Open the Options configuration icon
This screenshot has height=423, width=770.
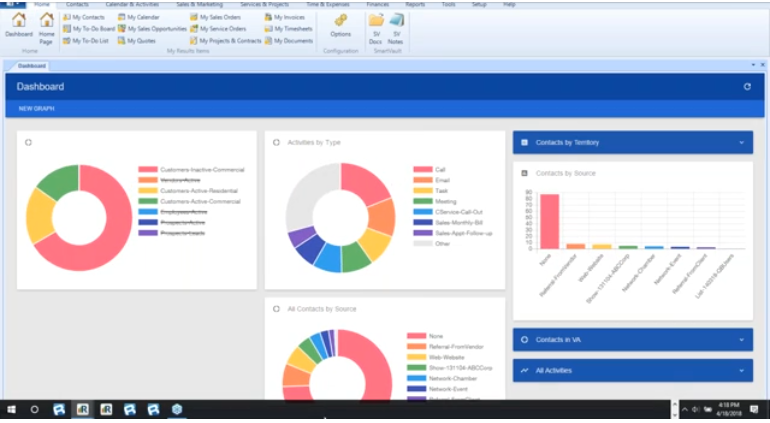(x=340, y=24)
